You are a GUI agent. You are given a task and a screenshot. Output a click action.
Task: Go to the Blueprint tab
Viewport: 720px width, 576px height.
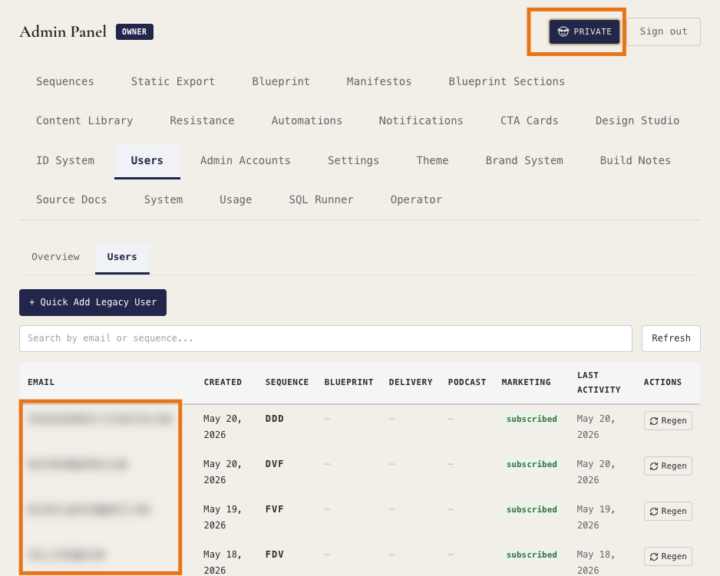[x=281, y=81]
